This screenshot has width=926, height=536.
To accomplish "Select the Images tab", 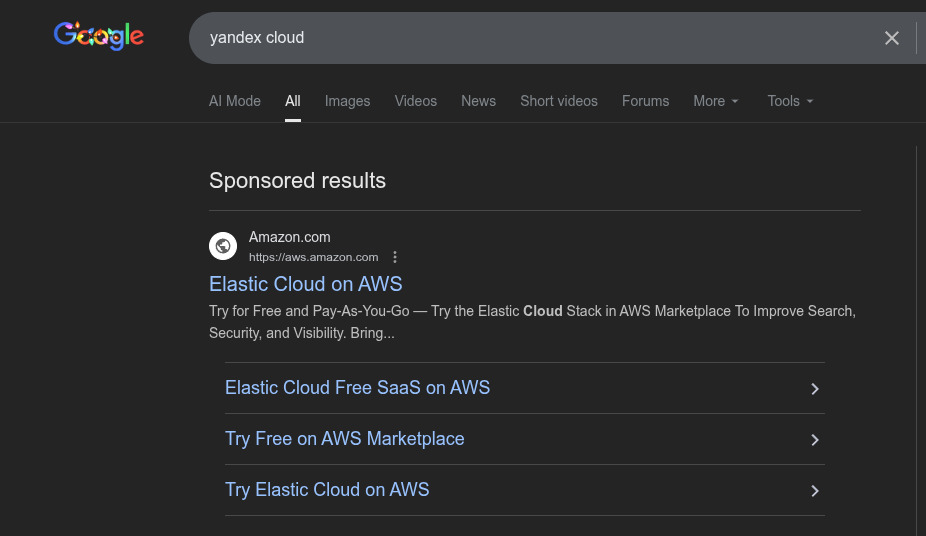I will pos(347,101).
